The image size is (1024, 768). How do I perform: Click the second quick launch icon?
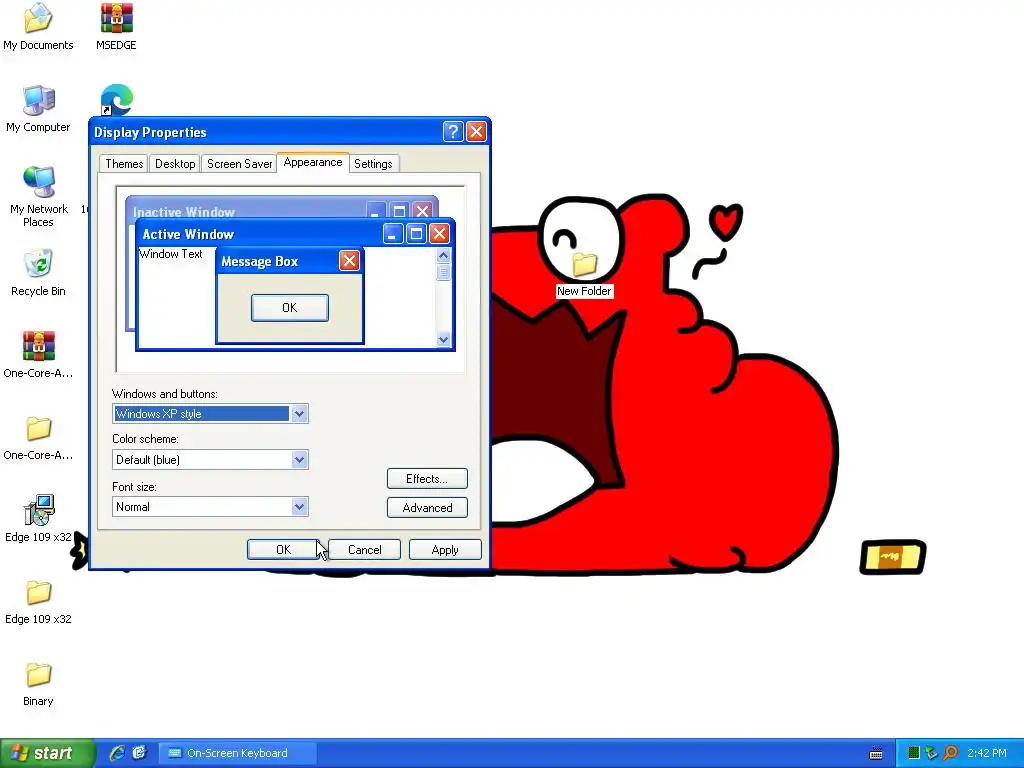139,753
